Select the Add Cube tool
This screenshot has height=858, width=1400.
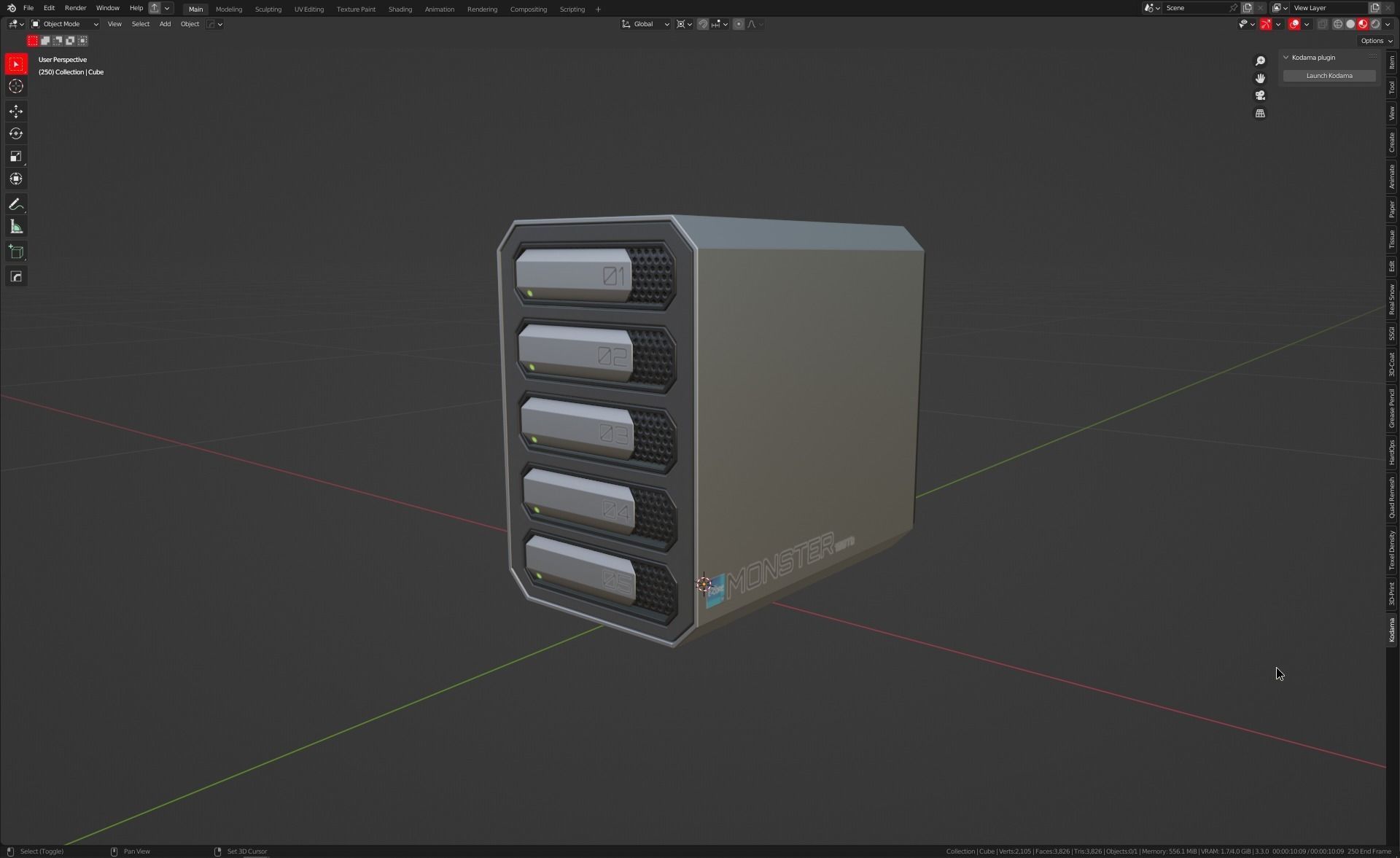pos(16,252)
